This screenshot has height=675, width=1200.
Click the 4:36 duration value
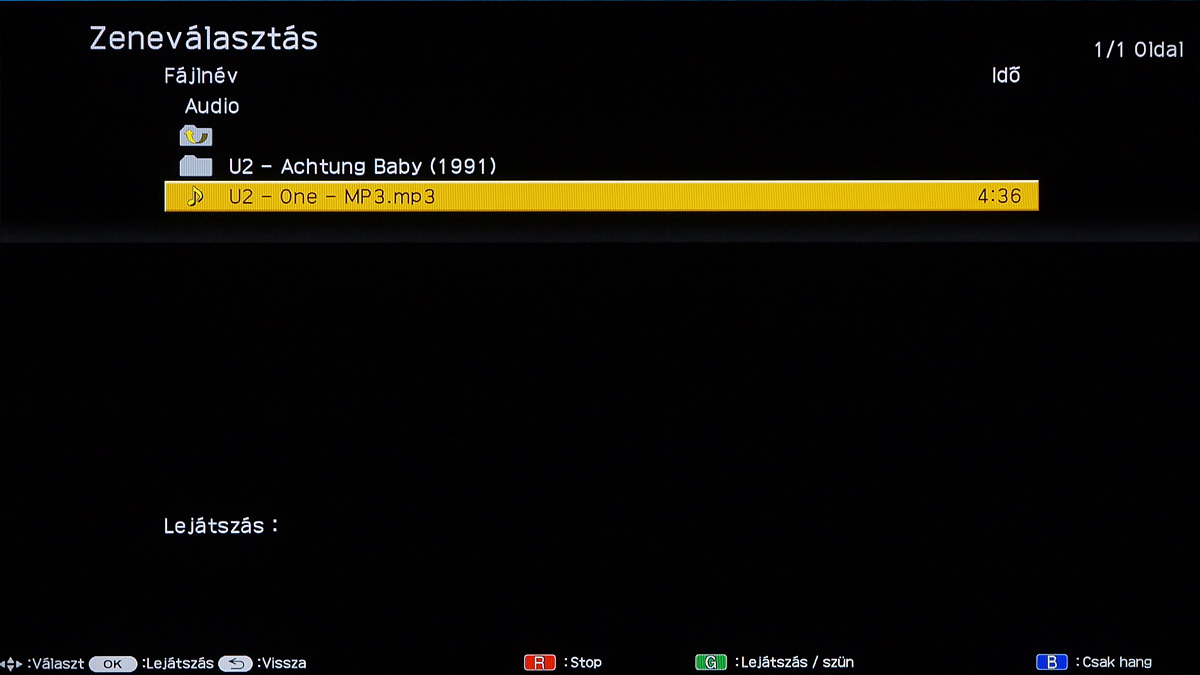[x=999, y=196]
